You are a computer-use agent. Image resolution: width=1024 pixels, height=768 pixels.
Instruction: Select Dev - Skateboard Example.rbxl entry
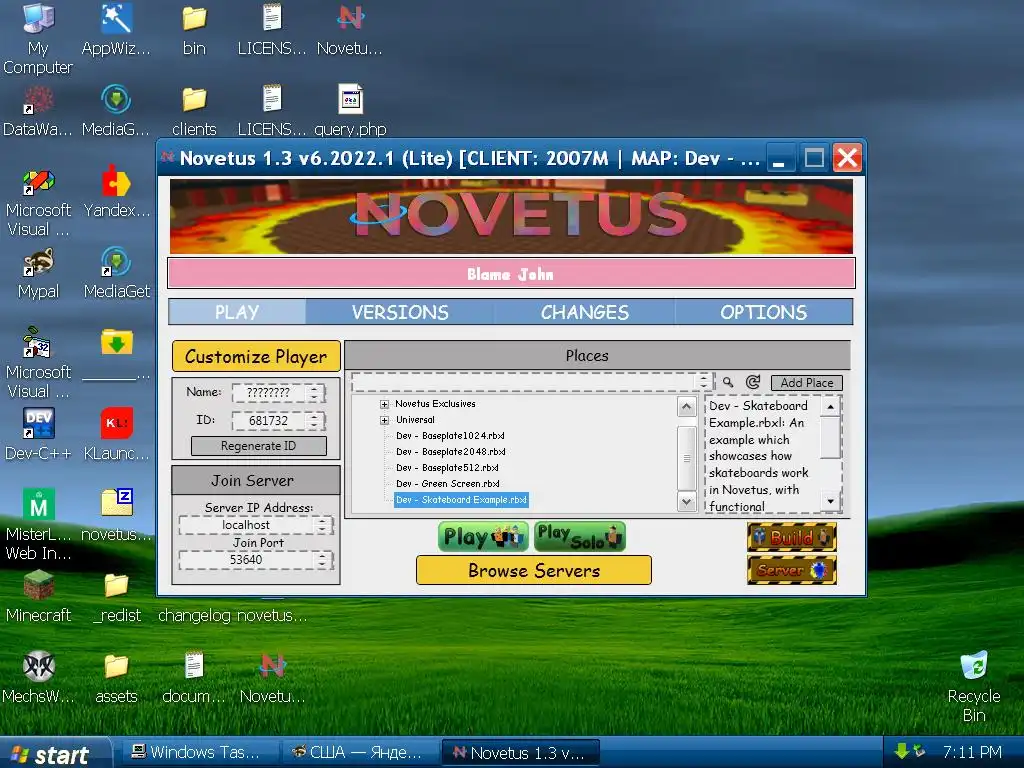tap(461, 500)
